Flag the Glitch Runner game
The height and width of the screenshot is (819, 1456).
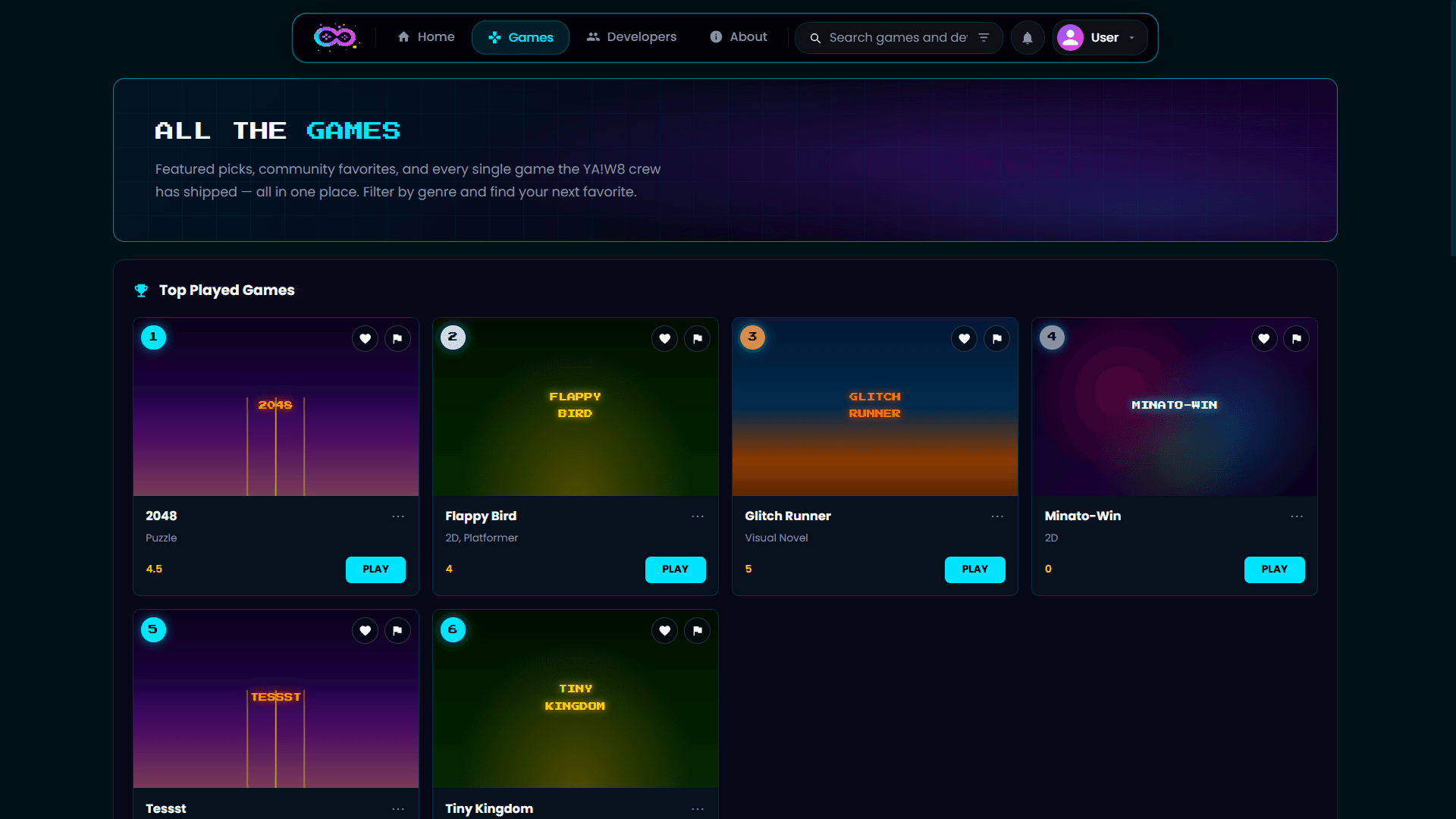click(996, 338)
